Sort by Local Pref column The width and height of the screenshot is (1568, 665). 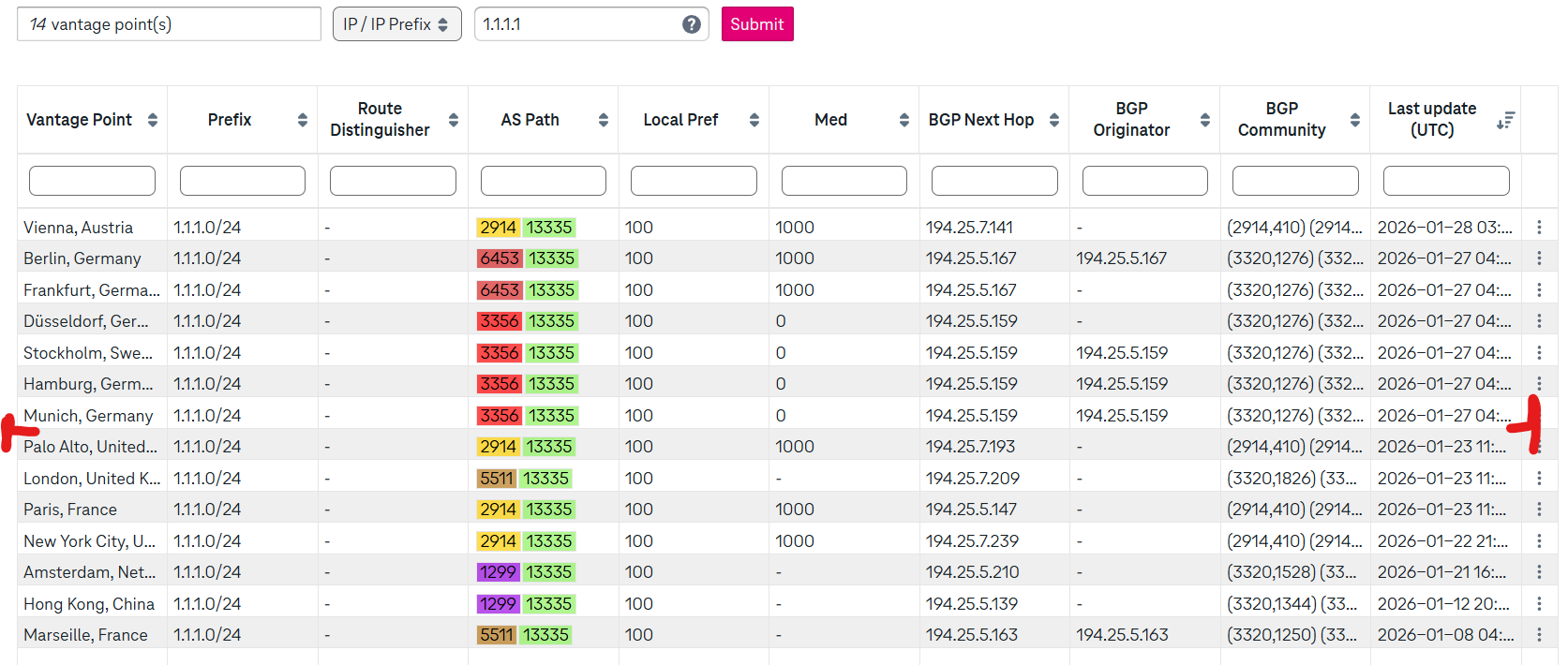point(754,120)
